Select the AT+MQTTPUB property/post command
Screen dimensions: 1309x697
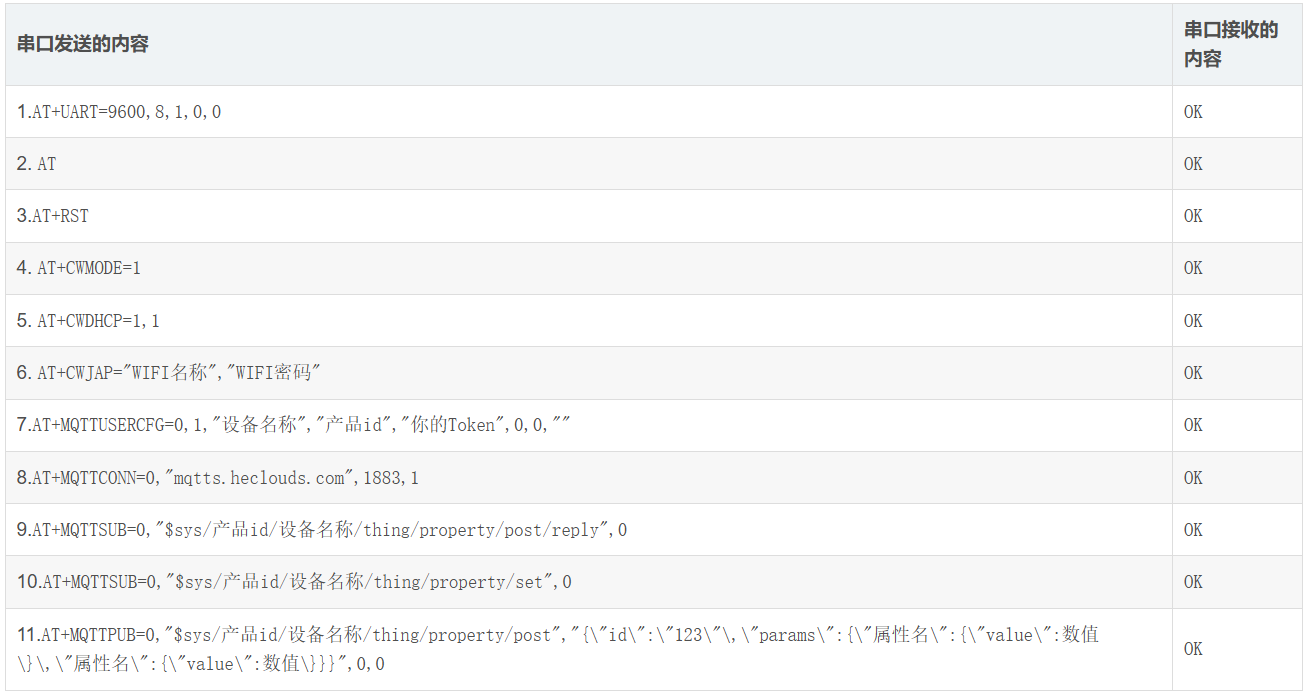558,649
